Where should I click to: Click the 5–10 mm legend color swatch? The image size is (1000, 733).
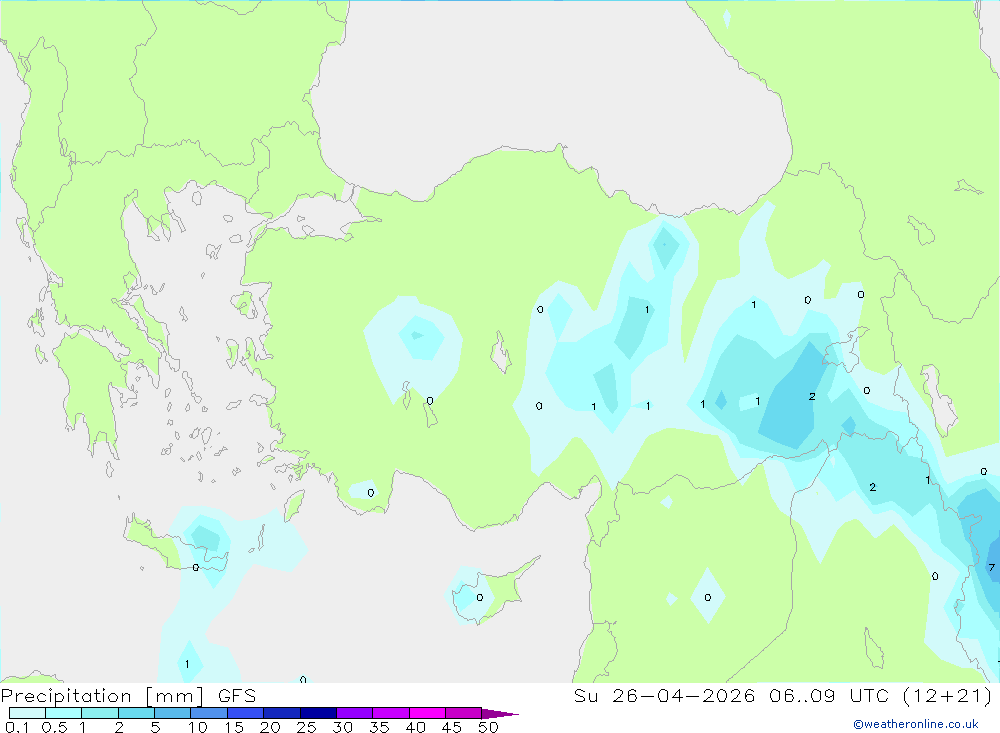[x=172, y=713]
